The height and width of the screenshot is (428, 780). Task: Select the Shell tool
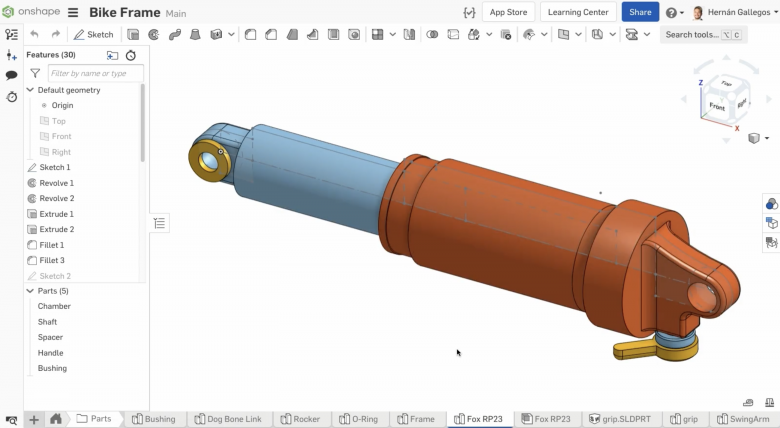[x=333, y=34]
